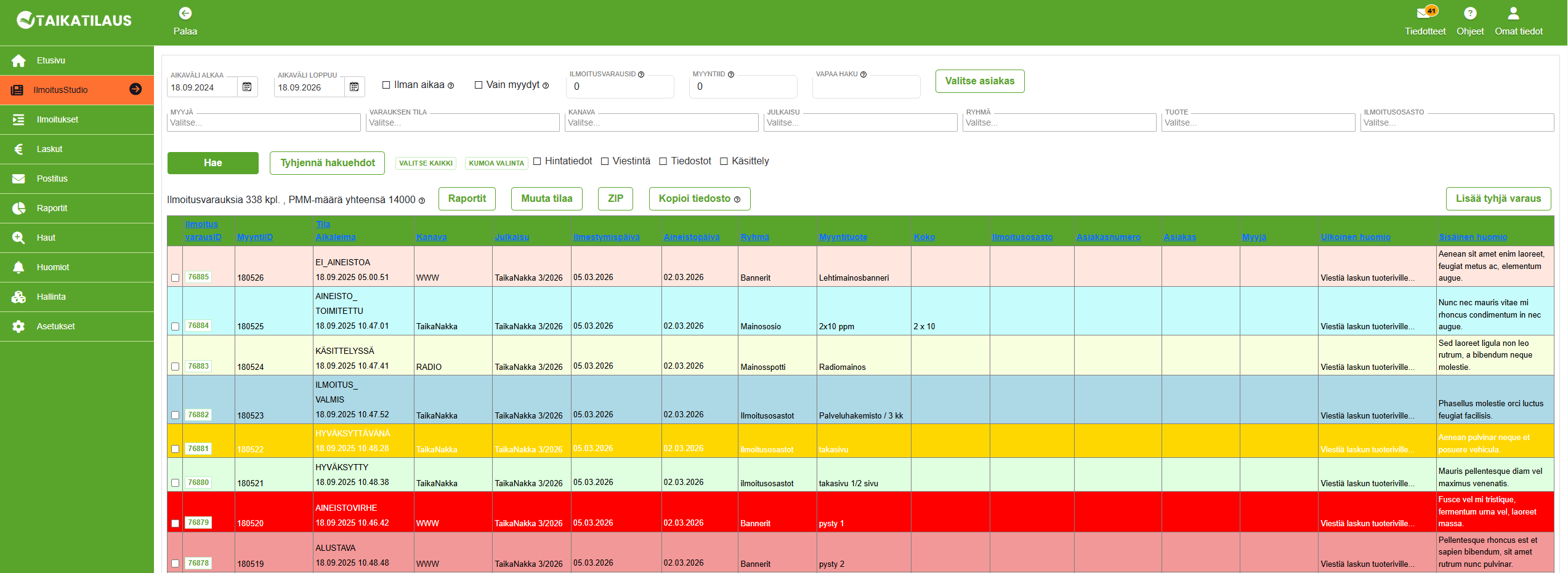
Task: Open calendar picker for Aikaväli loppuu
Action: (x=354, y=87)
